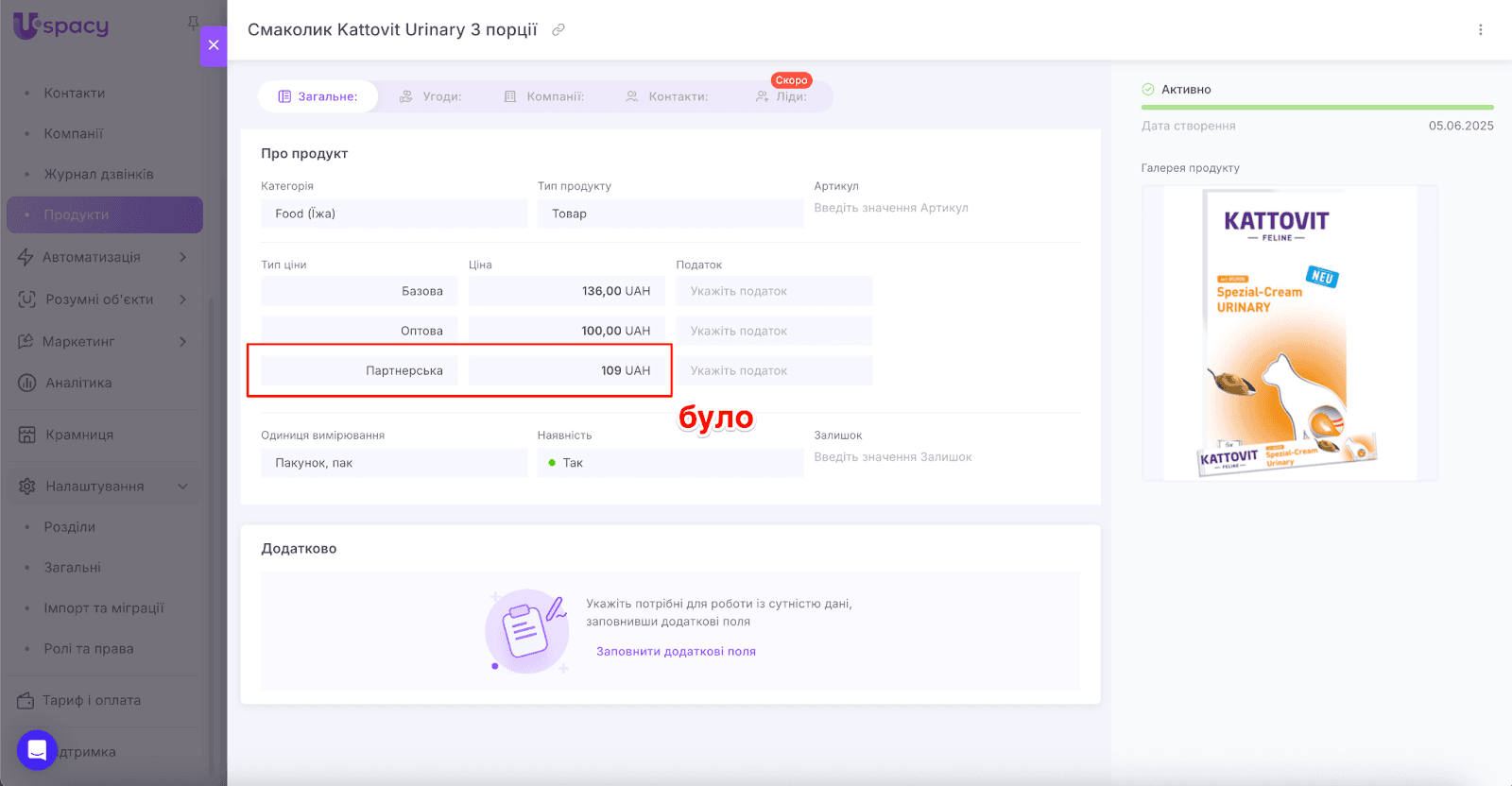Image resolution: width=1512 pixels, height=786 pixels.
Task: Open the Розумні об'єкти icon
Action: point(27,299)
